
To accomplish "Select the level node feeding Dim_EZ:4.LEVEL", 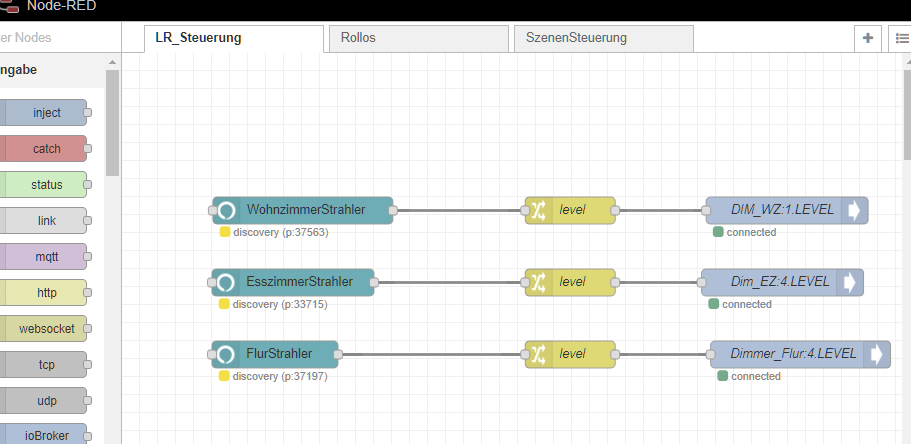I will (570, 282).
